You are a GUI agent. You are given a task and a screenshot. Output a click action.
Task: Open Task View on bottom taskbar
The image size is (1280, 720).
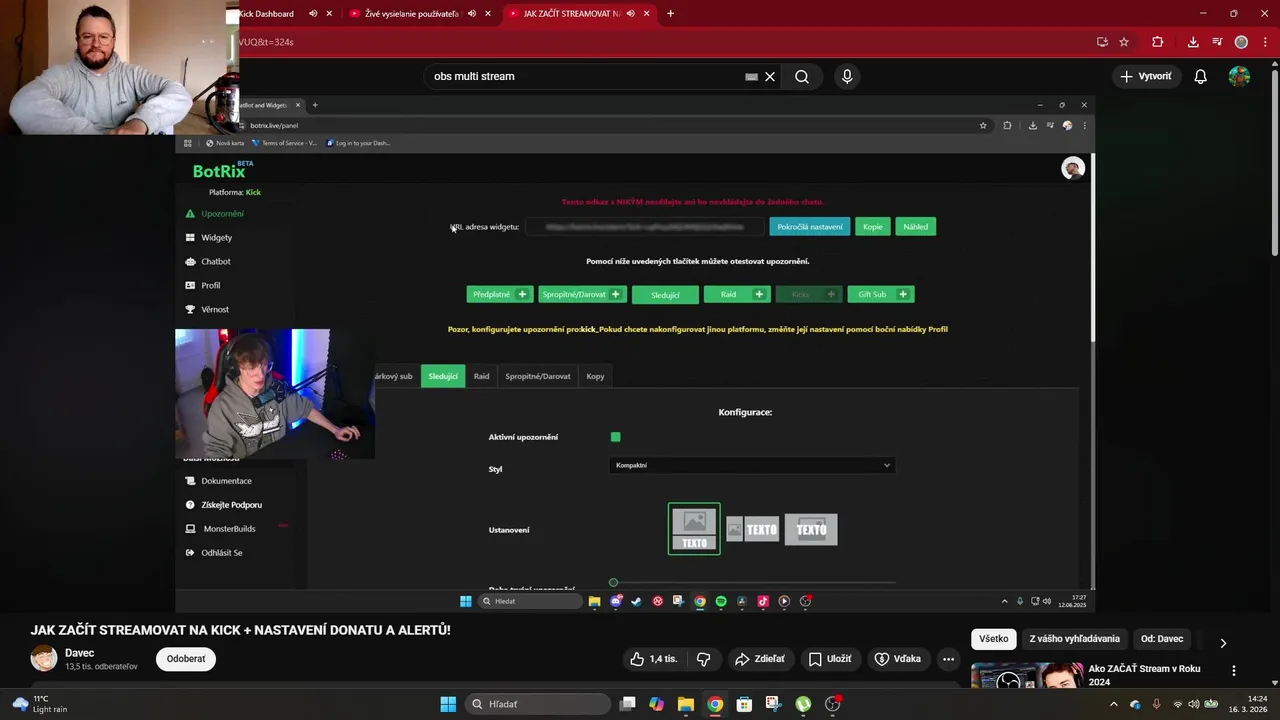pyautogui.click(x=627, y=704)
